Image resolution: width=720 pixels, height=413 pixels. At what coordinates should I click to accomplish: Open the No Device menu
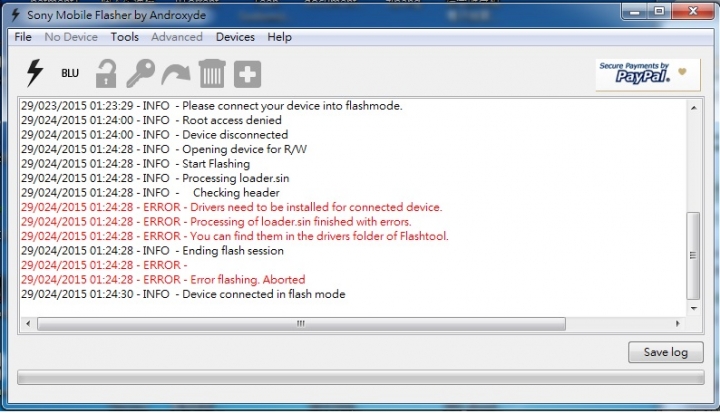71,37
